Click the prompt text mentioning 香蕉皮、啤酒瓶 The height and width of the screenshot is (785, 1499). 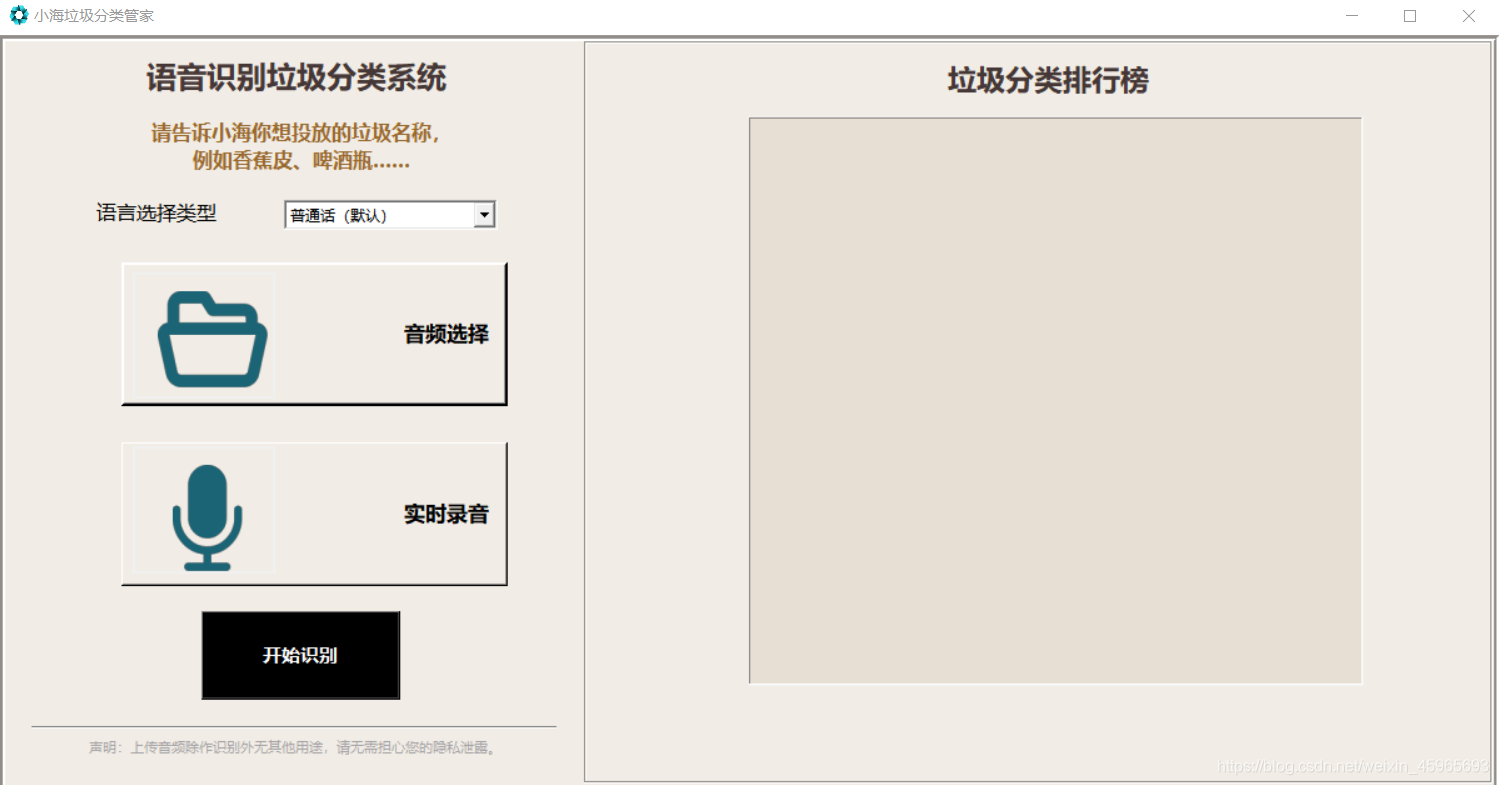pos(301,161)
